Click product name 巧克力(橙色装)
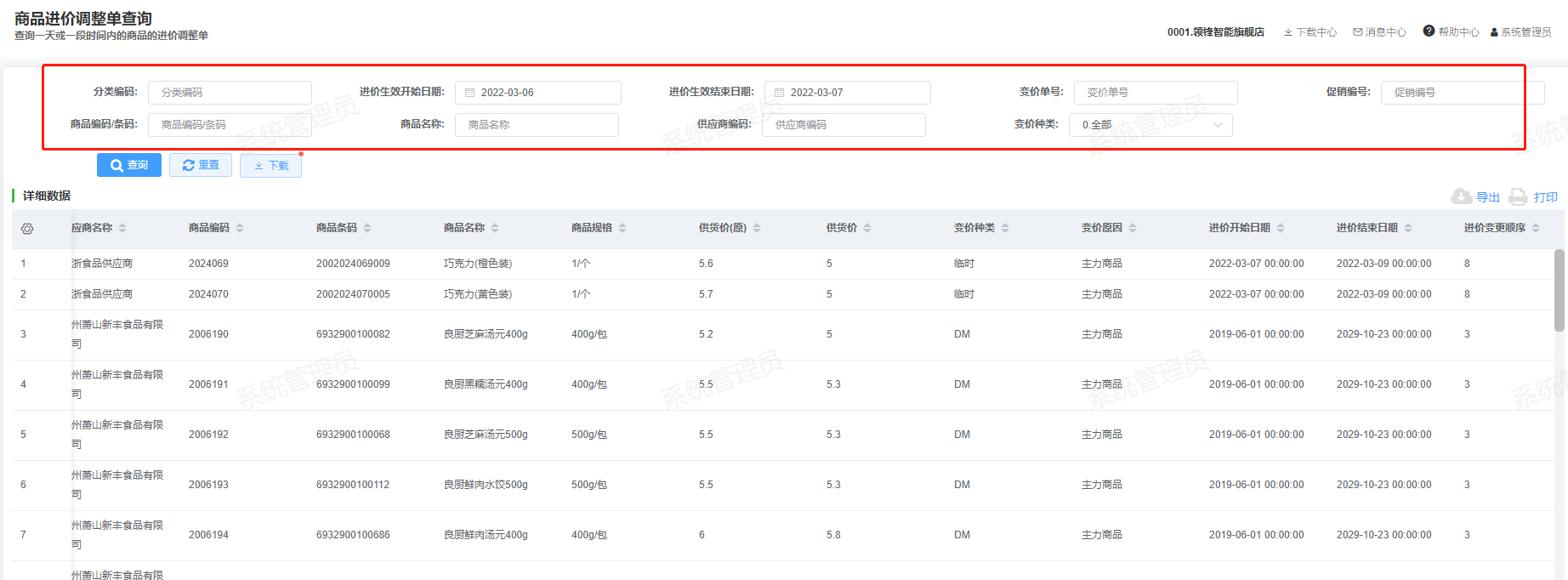 (x=478, y=264)
